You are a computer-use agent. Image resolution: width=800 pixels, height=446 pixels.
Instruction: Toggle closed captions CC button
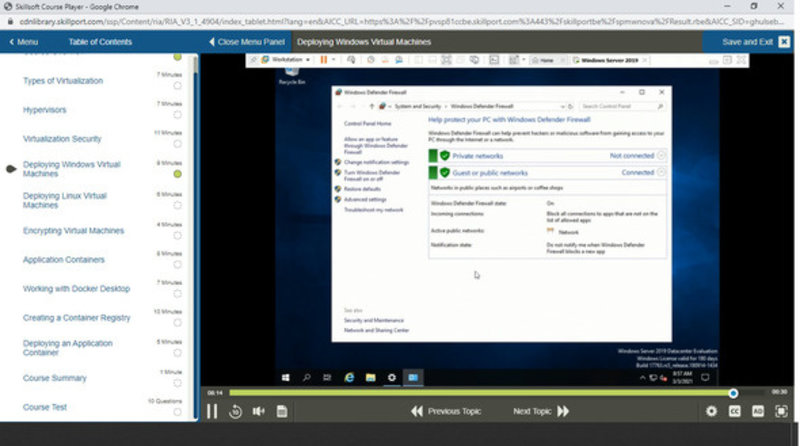tap(735, 411)
